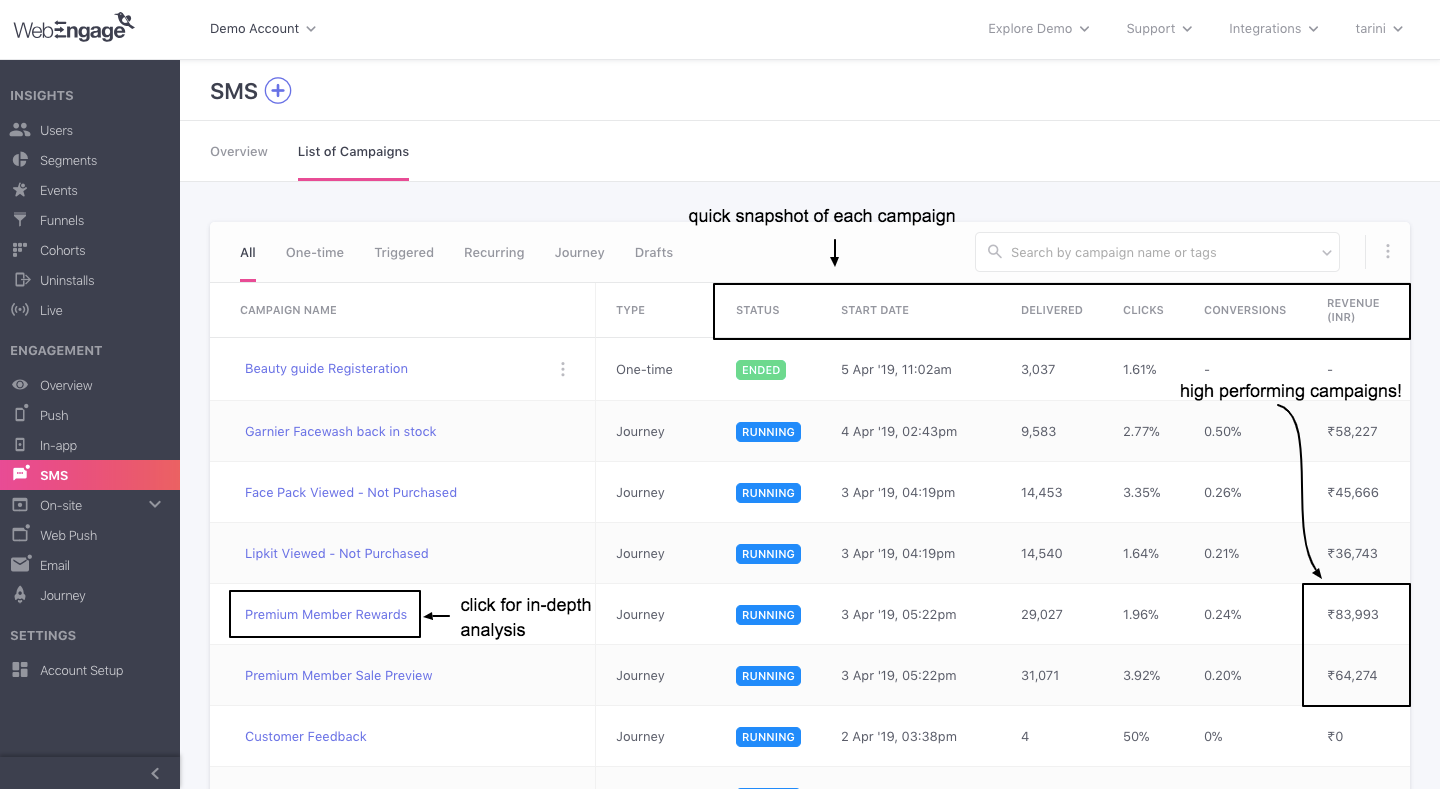Expand the Integrations menu
The width and height of the screenshot is (1440, 789).
click(1274, 28)
